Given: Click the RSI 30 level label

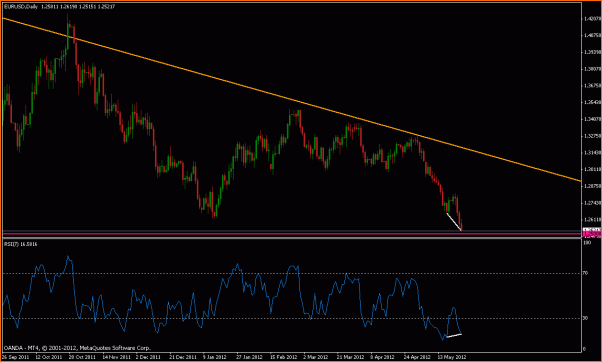Looking at the screenshot, I should 585,318.
